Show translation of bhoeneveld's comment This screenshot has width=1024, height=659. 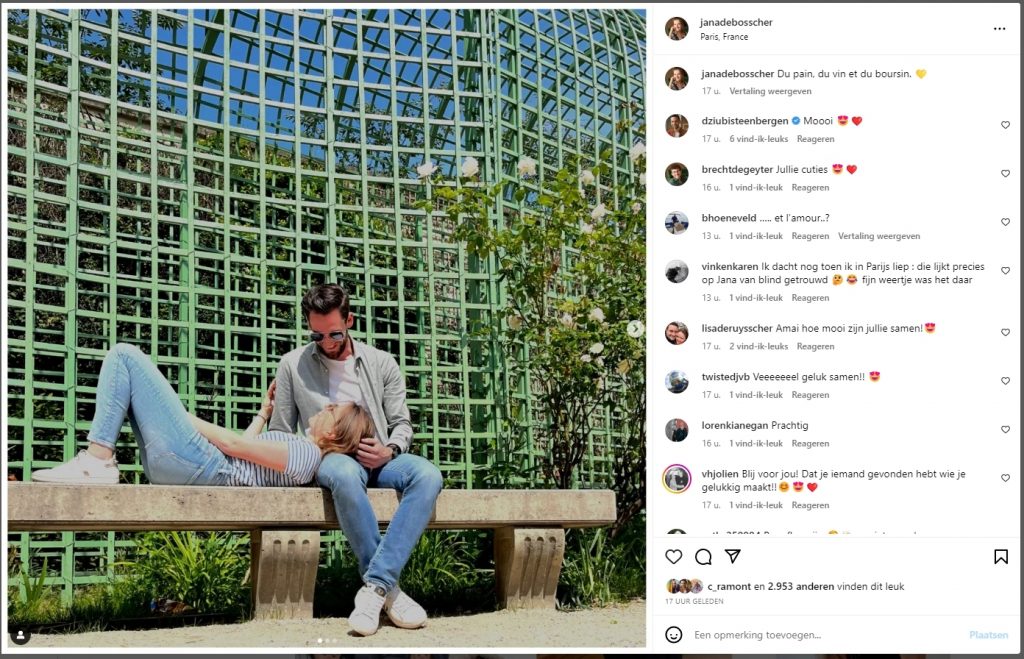coord(878,236)
